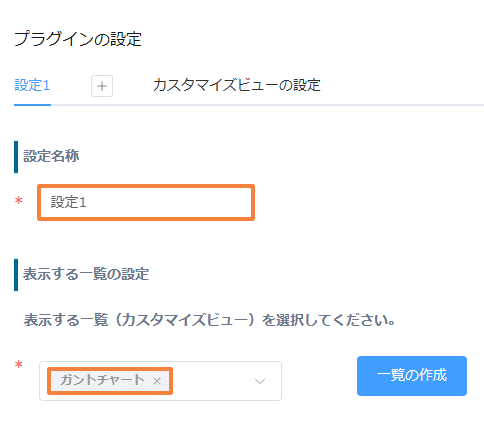
Task: Expand the view selection dropdown chevron
Action: (260, 381)
